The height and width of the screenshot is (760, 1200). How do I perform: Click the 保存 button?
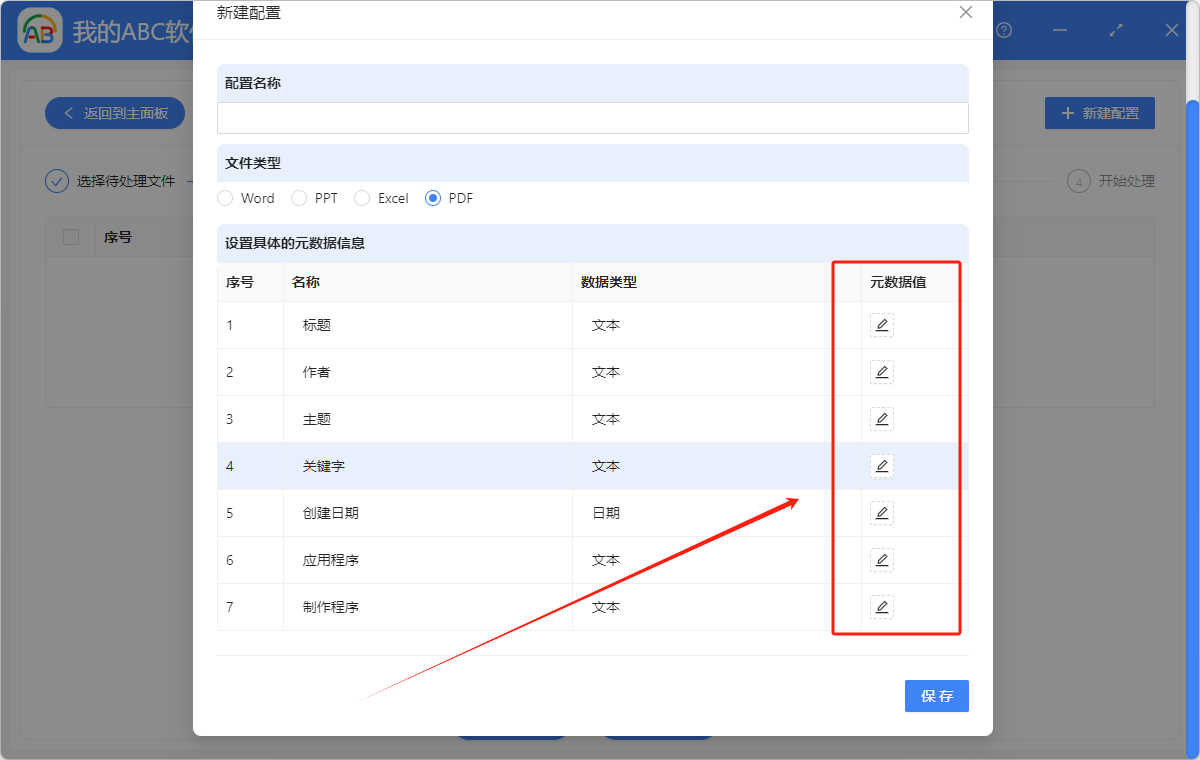click(x=936, y=696)
